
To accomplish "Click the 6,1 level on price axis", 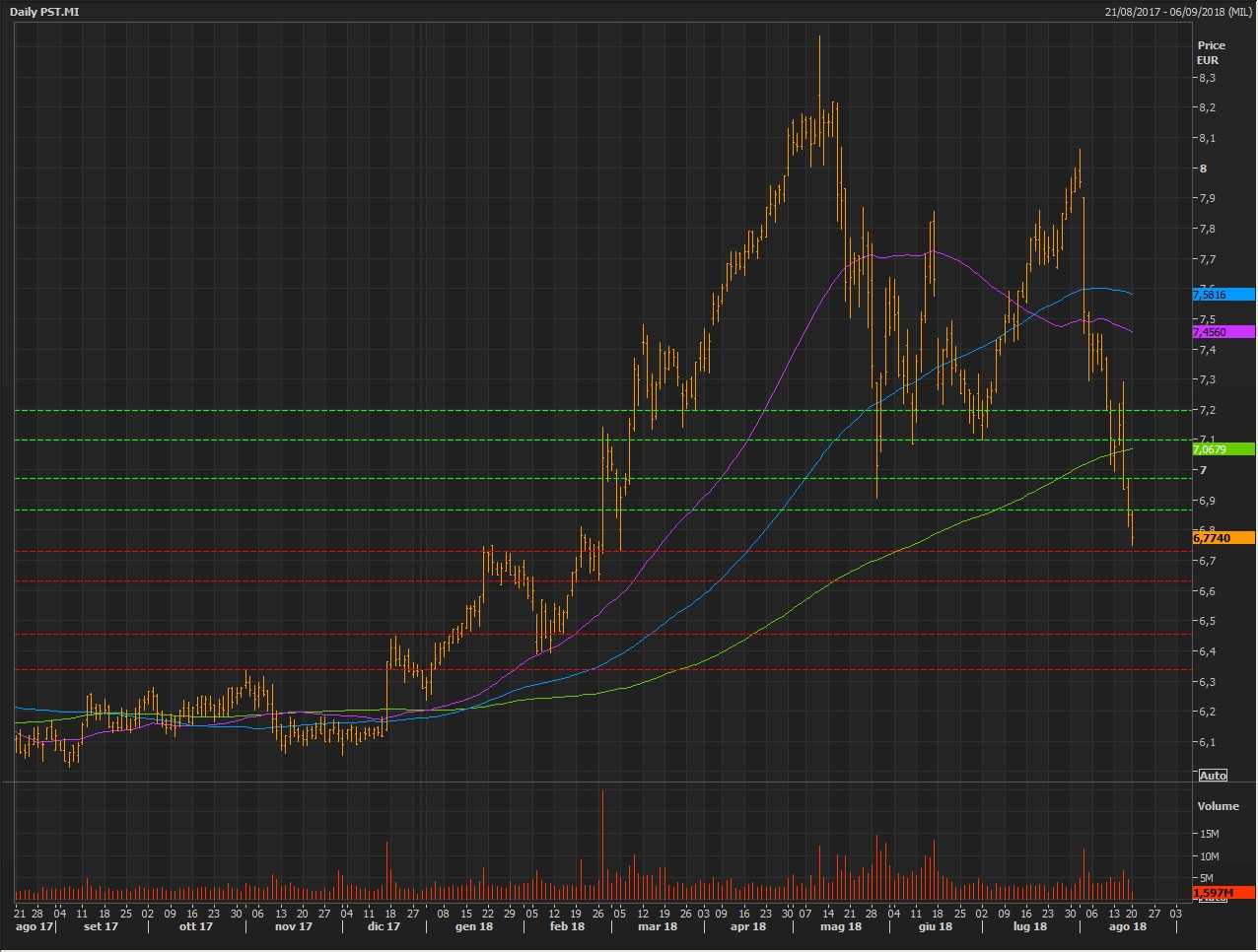I will point(1207,742).
